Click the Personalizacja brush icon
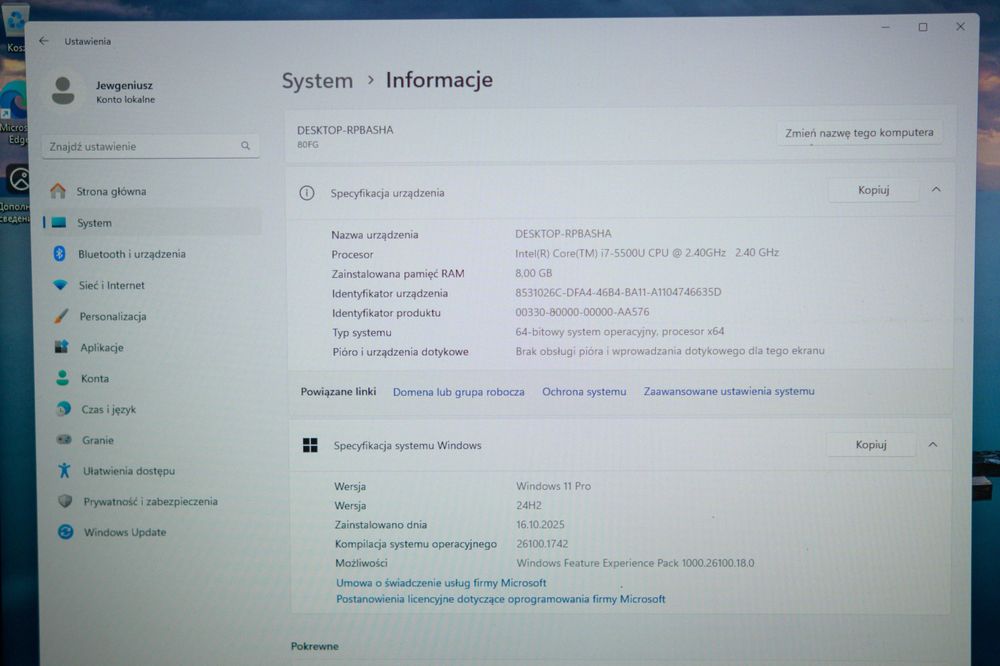This screenshot has height=666, width=1000. [x=61, y=316]
